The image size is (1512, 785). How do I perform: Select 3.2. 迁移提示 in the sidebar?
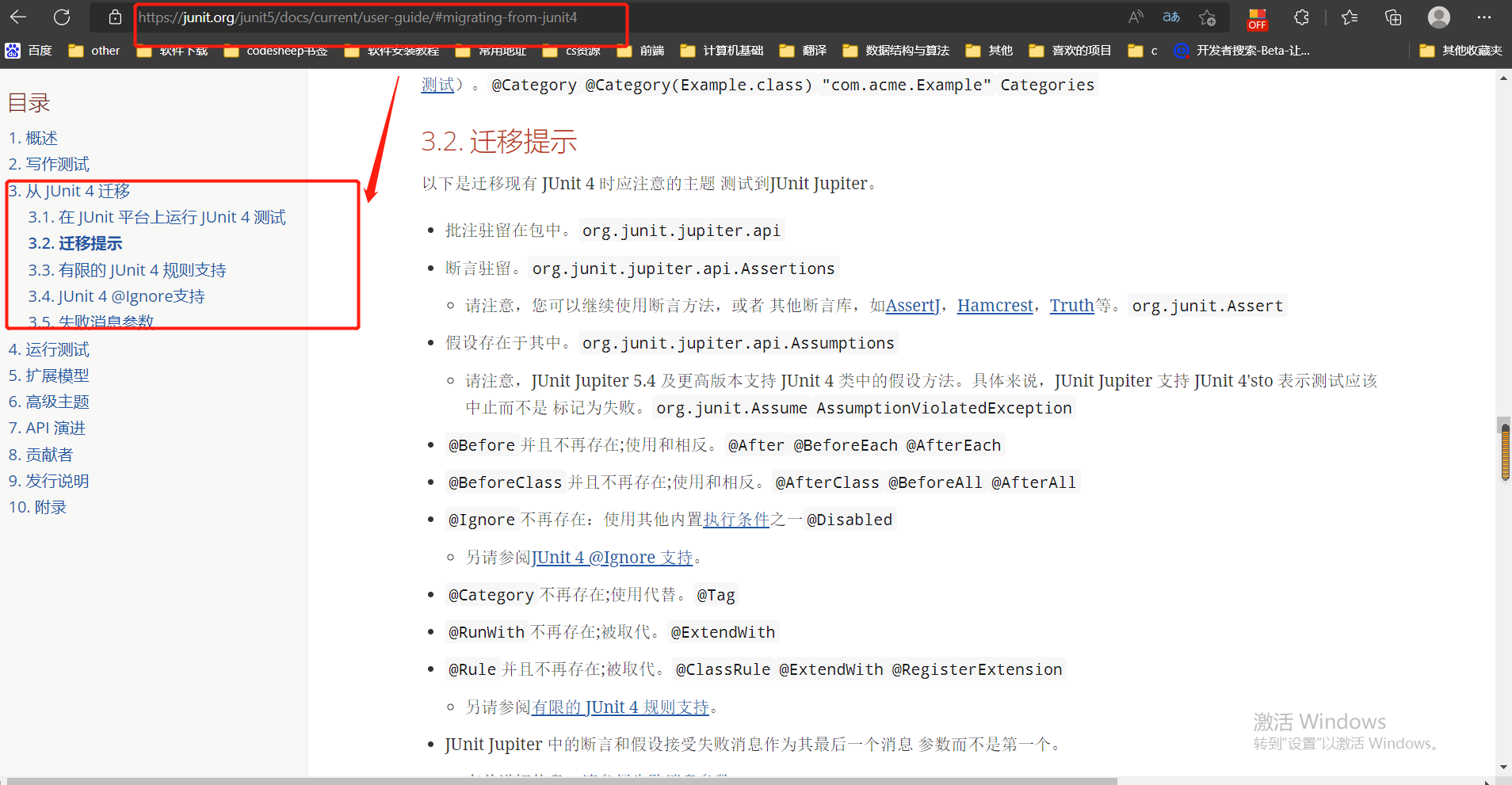pyautogui.click(x=75, y=243)
